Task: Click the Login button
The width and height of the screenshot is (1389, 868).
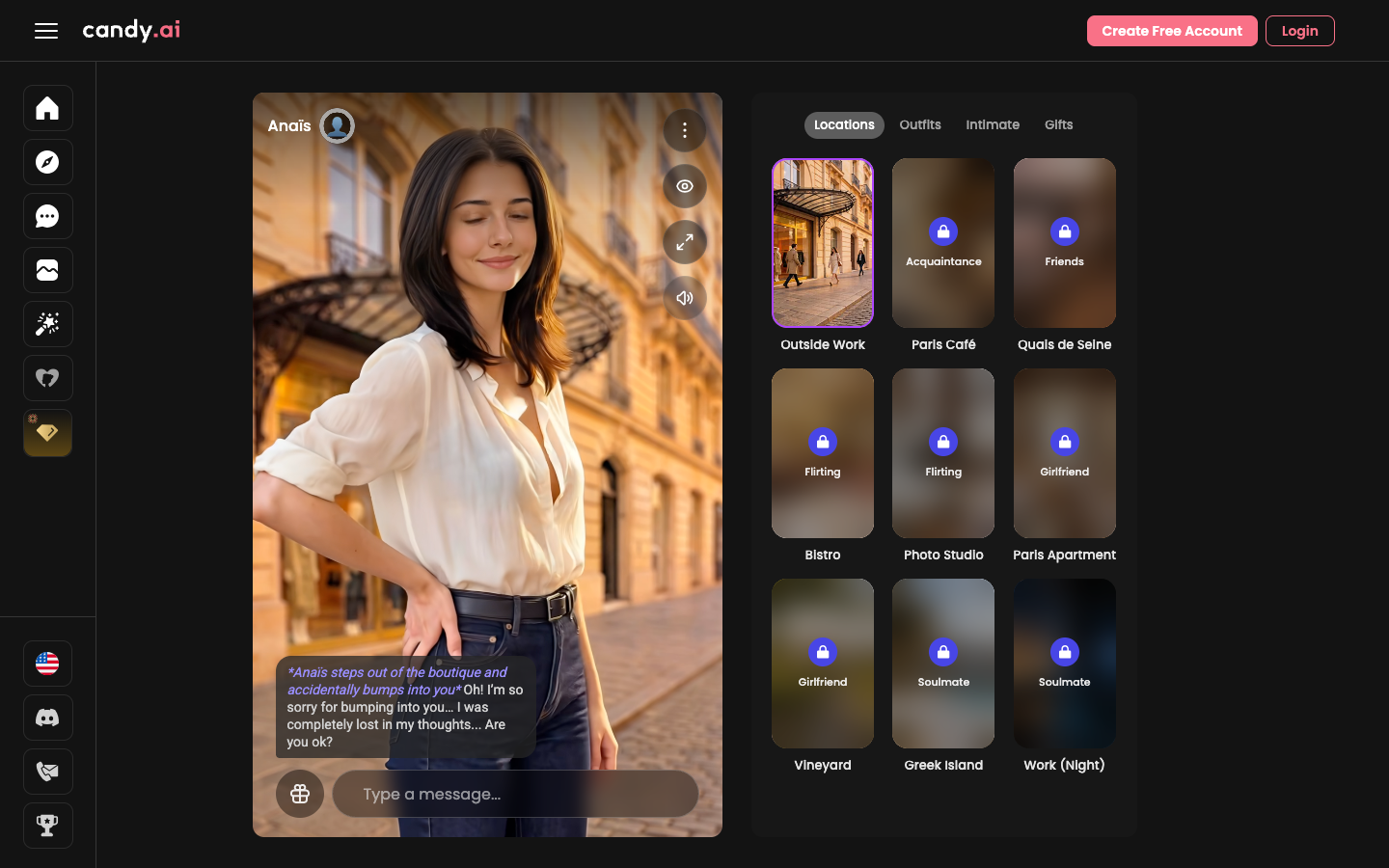Action: click(1299, 31)
